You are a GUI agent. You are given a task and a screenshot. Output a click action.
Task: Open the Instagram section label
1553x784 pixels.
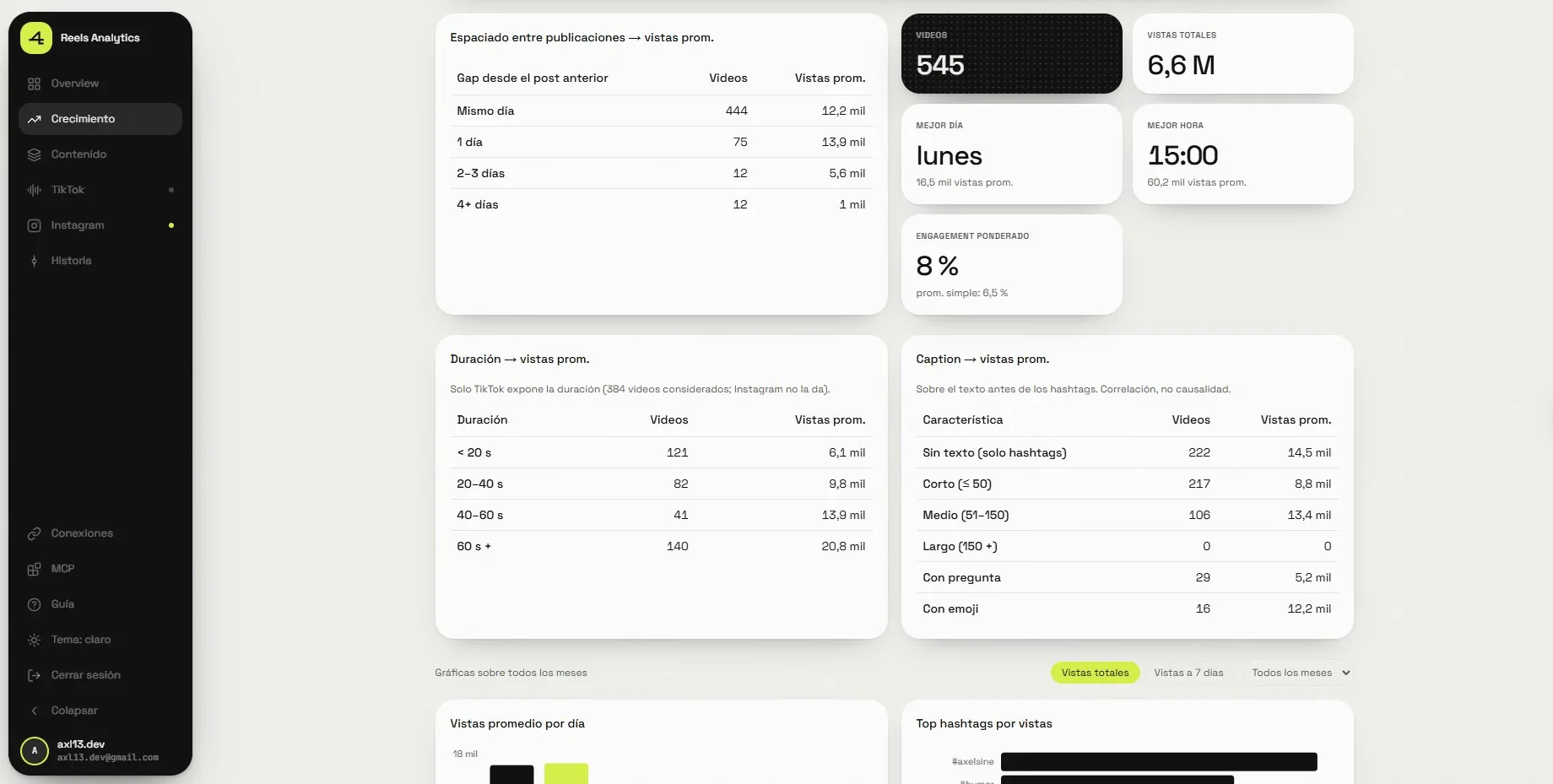pyautogui.click(x=78, y=225)
